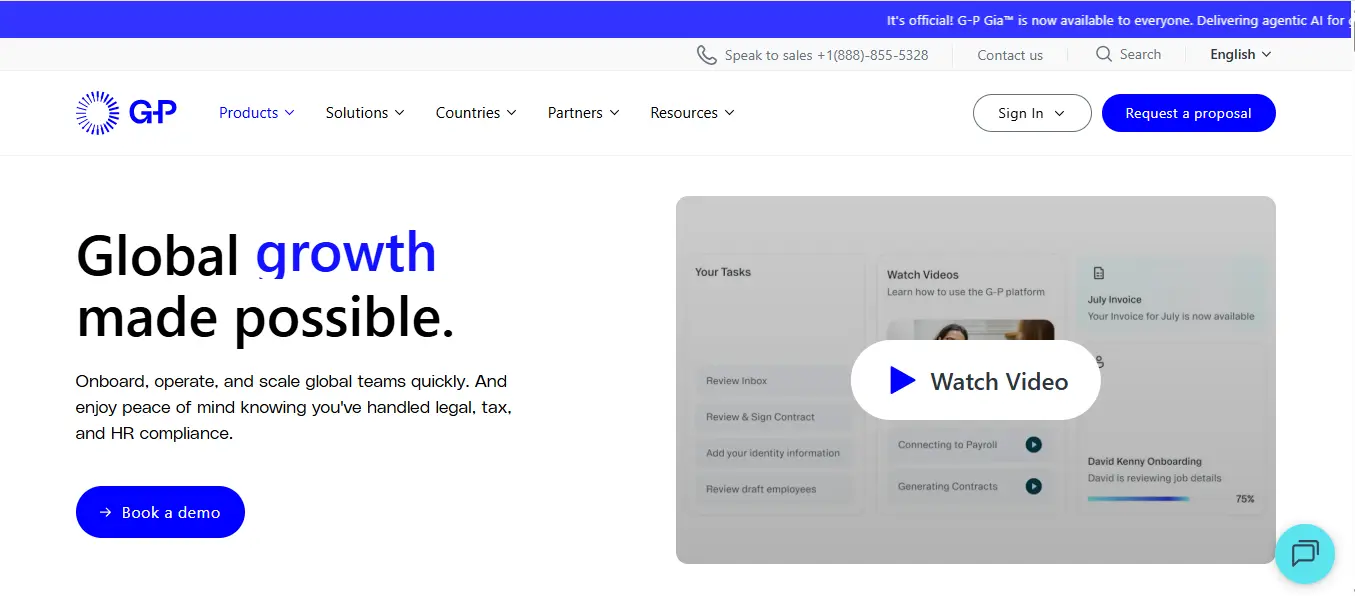This screenshot has width=1355, height=596.
Task: Open the Sign In dropdown button
Action: coord(1032,113)
